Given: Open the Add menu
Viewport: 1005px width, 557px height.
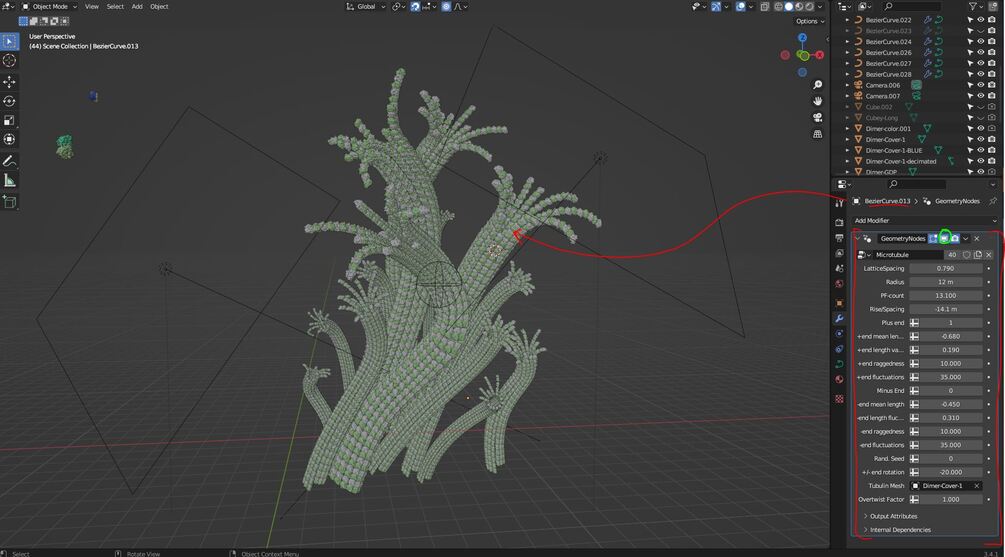Looking at the screenshot, I should (137, 6).
